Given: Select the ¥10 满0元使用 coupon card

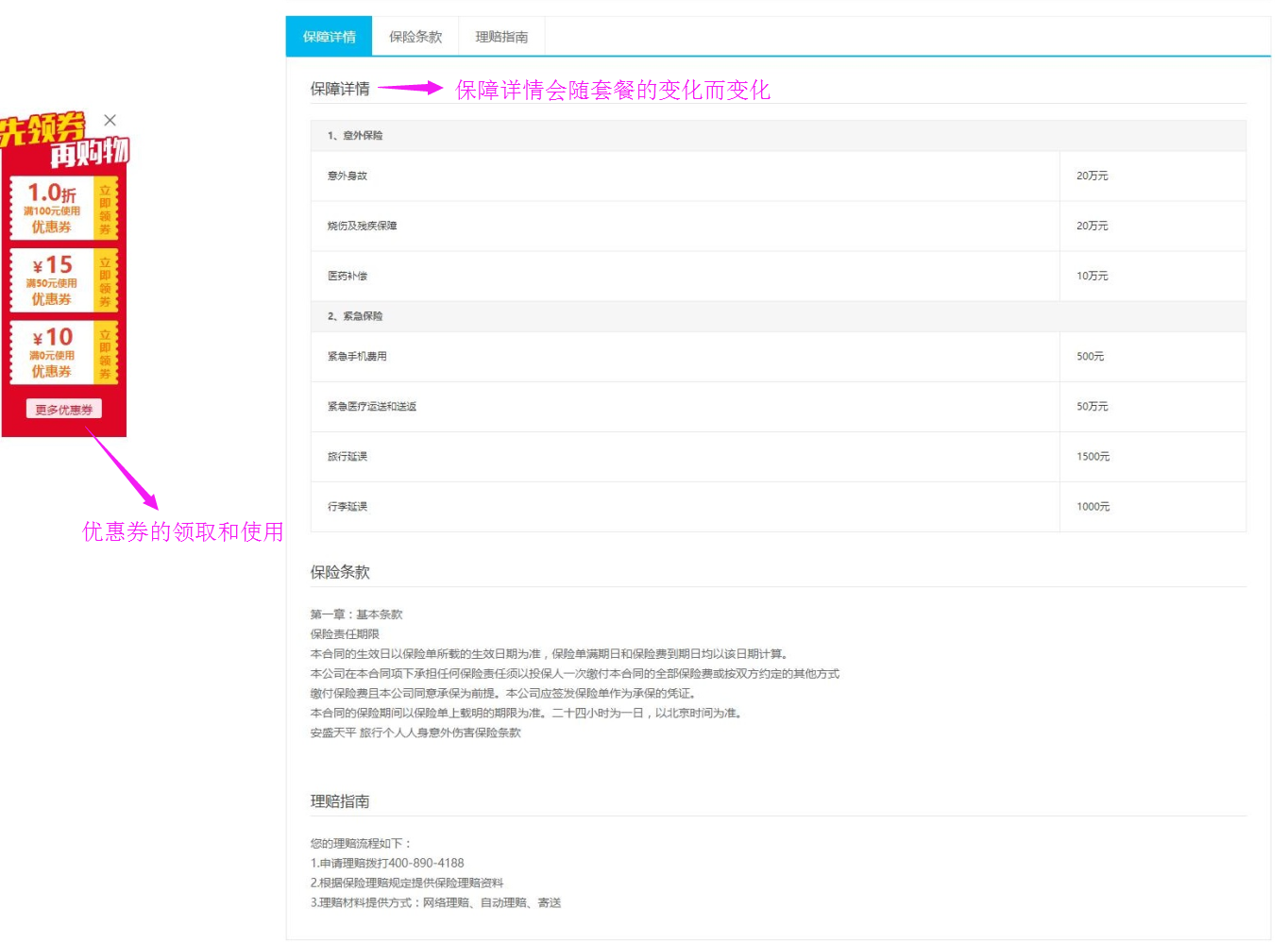Looking at the screenshot, I should [x=51, y=354].
